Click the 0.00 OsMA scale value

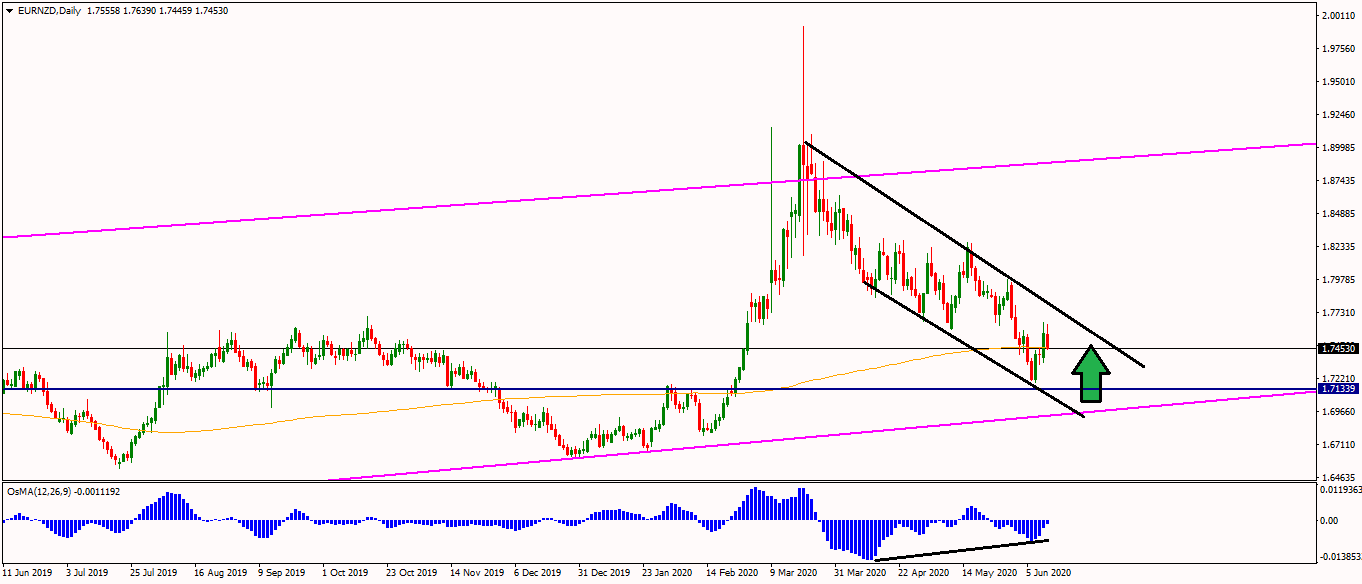tap(1330, 521)
